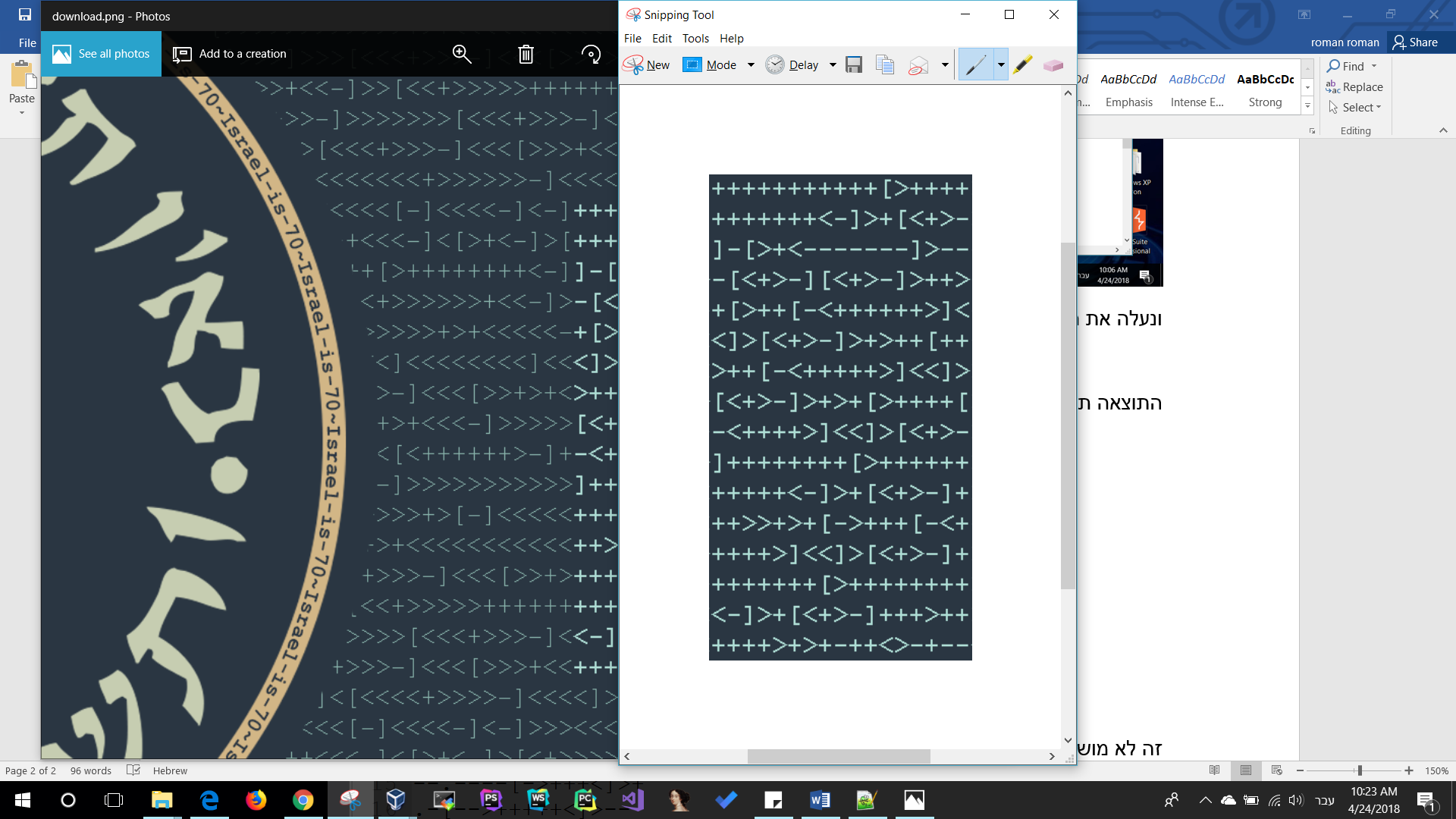
Task: Click the Word zoom slider handle
Action: click(1360, 770)
